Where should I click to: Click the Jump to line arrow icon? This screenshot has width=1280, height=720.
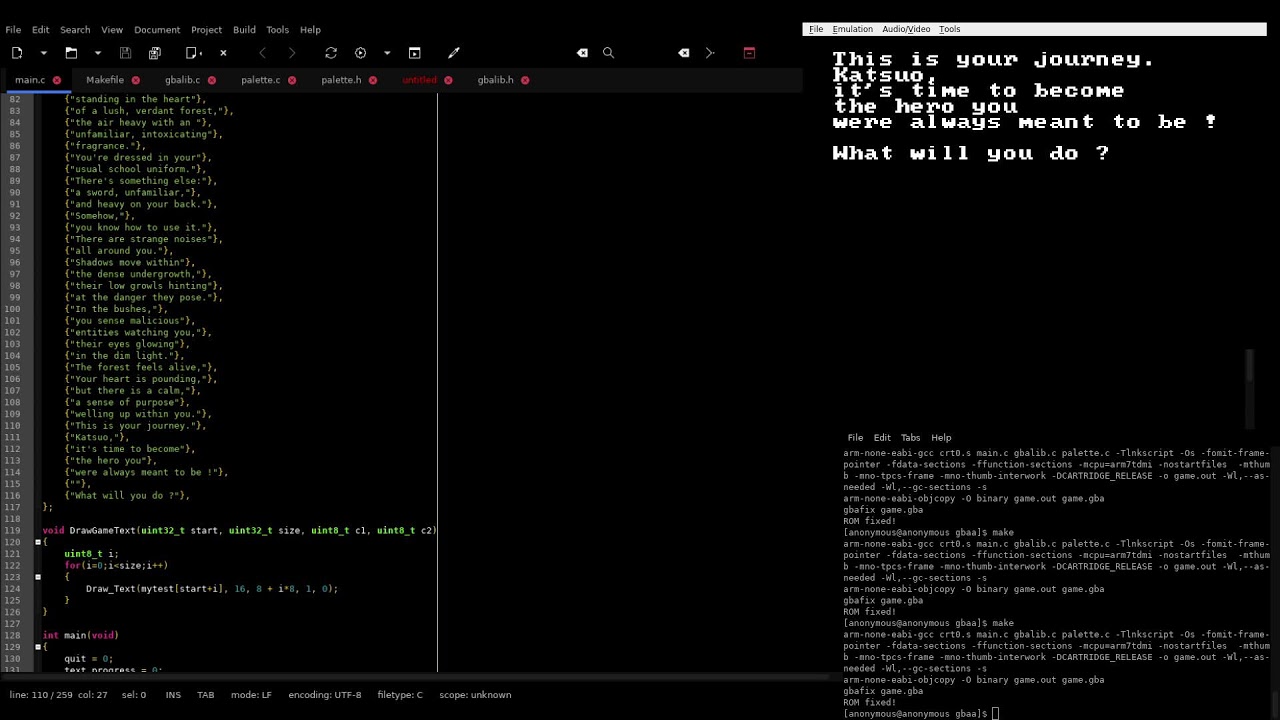click(710, 53)
